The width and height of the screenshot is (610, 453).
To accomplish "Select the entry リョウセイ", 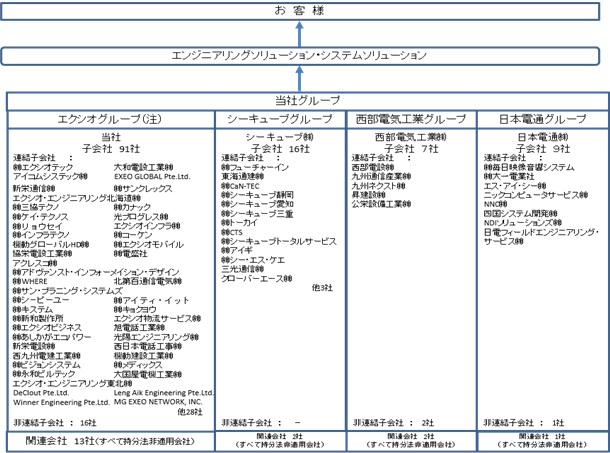I will click(x=37, y=226).
